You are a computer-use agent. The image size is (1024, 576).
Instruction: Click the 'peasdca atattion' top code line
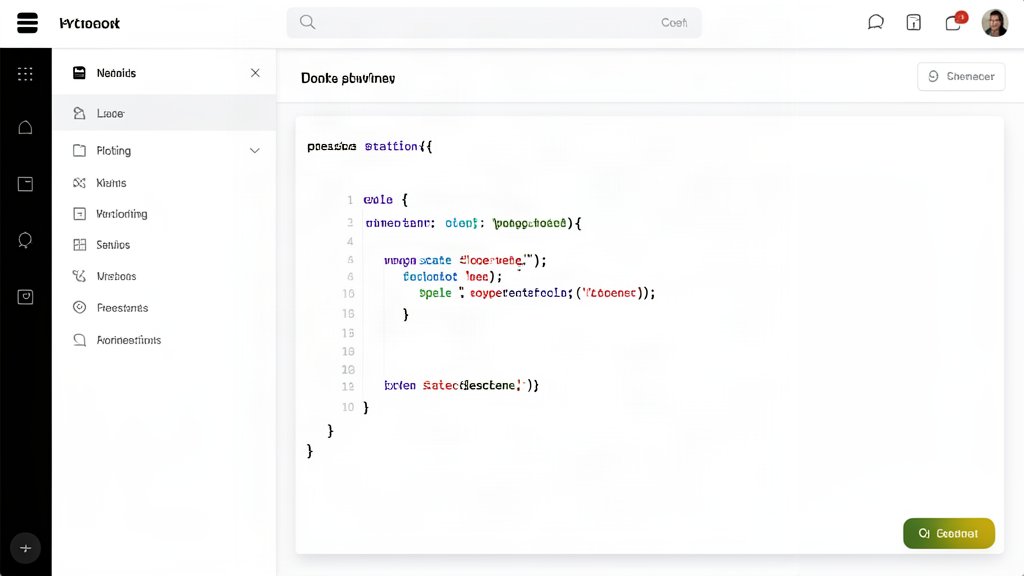coord(370,146)
